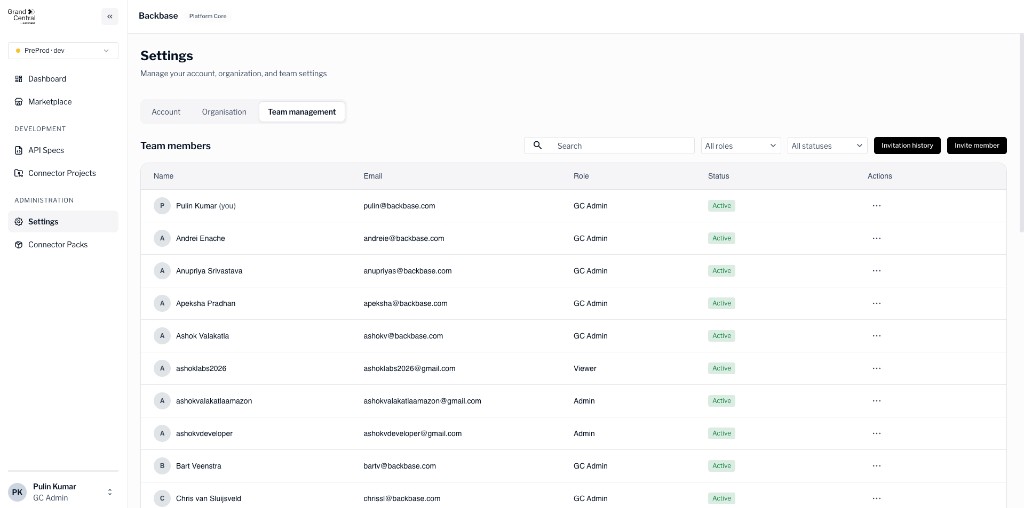The image size is (1024, 508).
Task: Switch to the Organisation tab
Action: click(224, 112)
